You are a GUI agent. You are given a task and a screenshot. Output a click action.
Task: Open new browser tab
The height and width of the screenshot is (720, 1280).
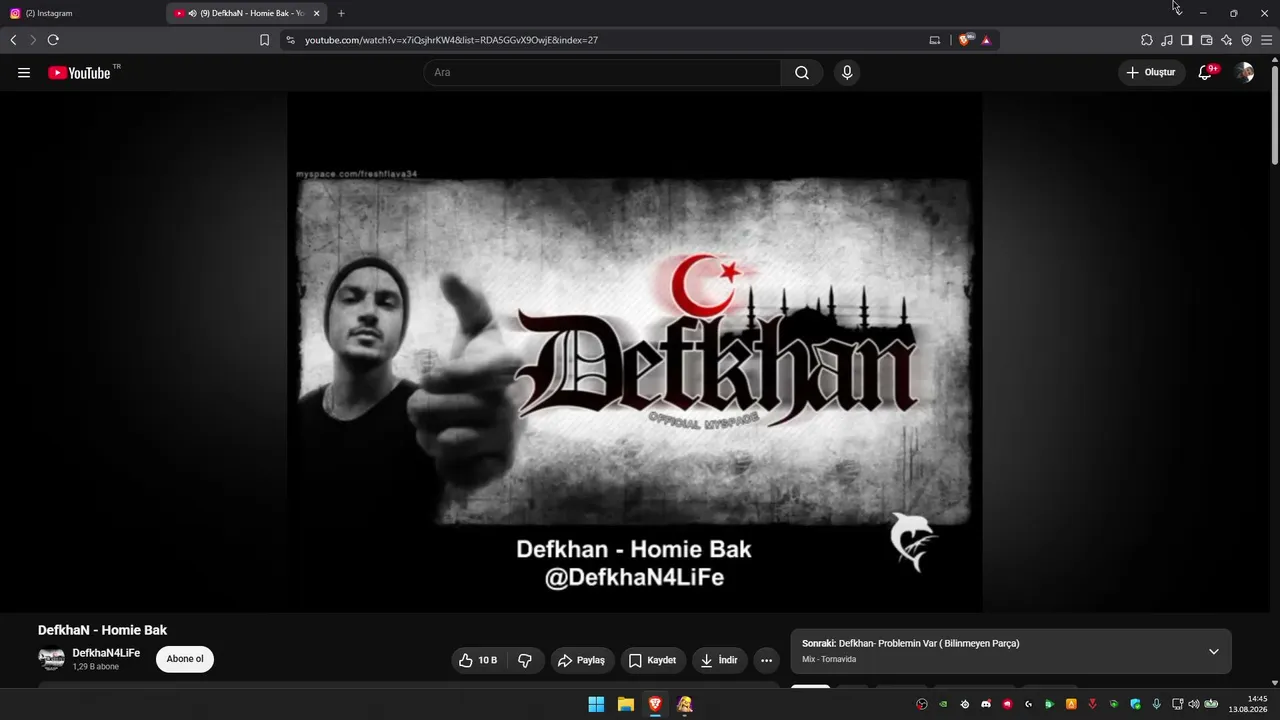tap(341, 13)
